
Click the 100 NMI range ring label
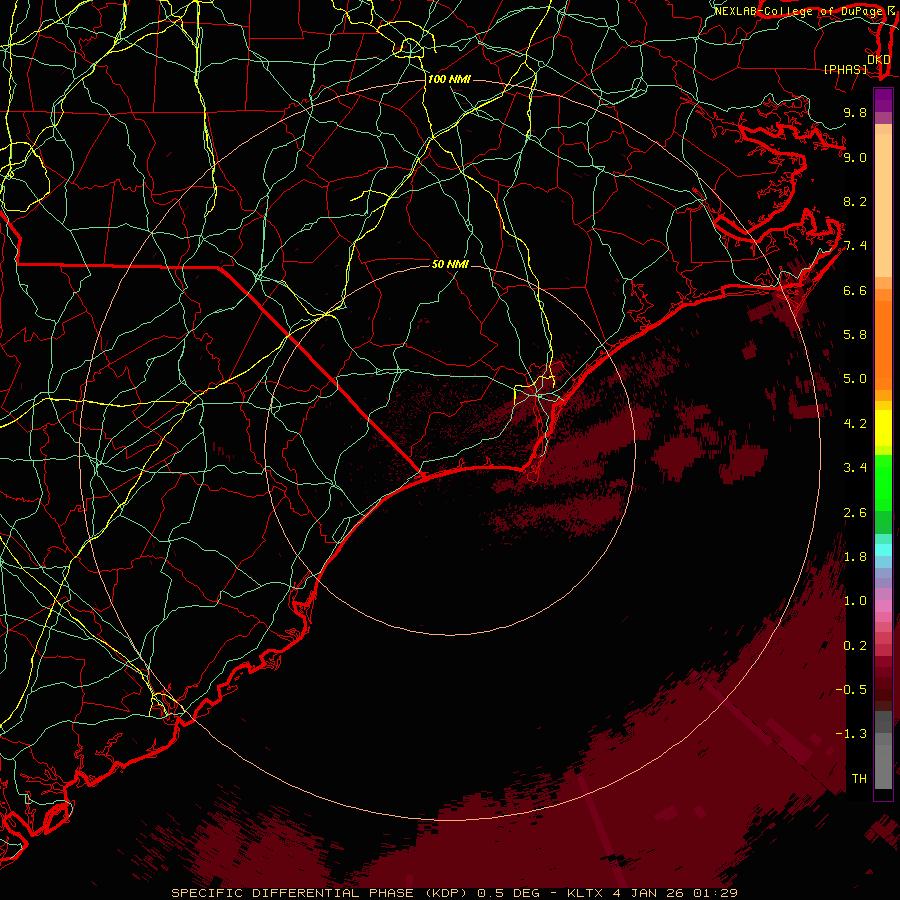449,79
